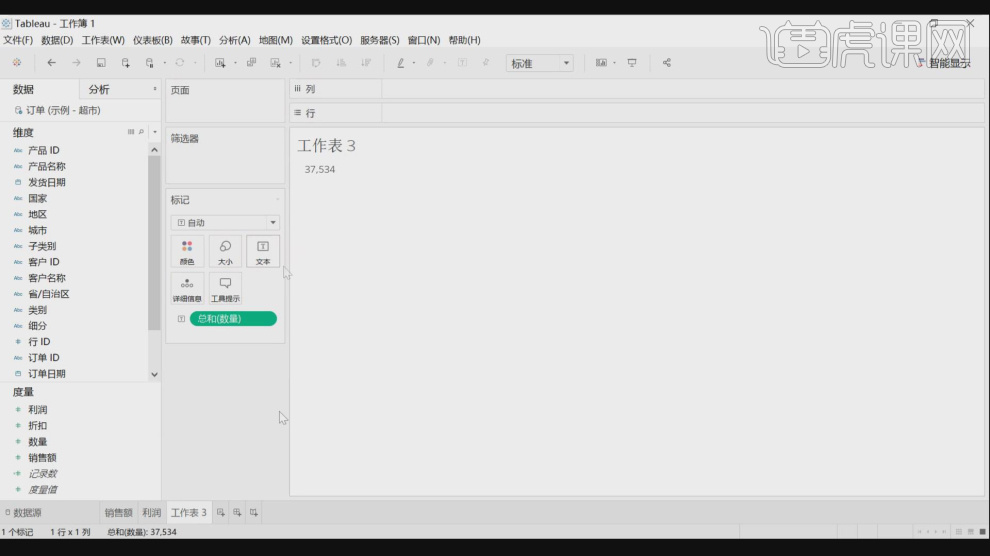The height and width of the screenshot is (556, 990).
Task: Click the sort descending icon
Action: point(366,62)
